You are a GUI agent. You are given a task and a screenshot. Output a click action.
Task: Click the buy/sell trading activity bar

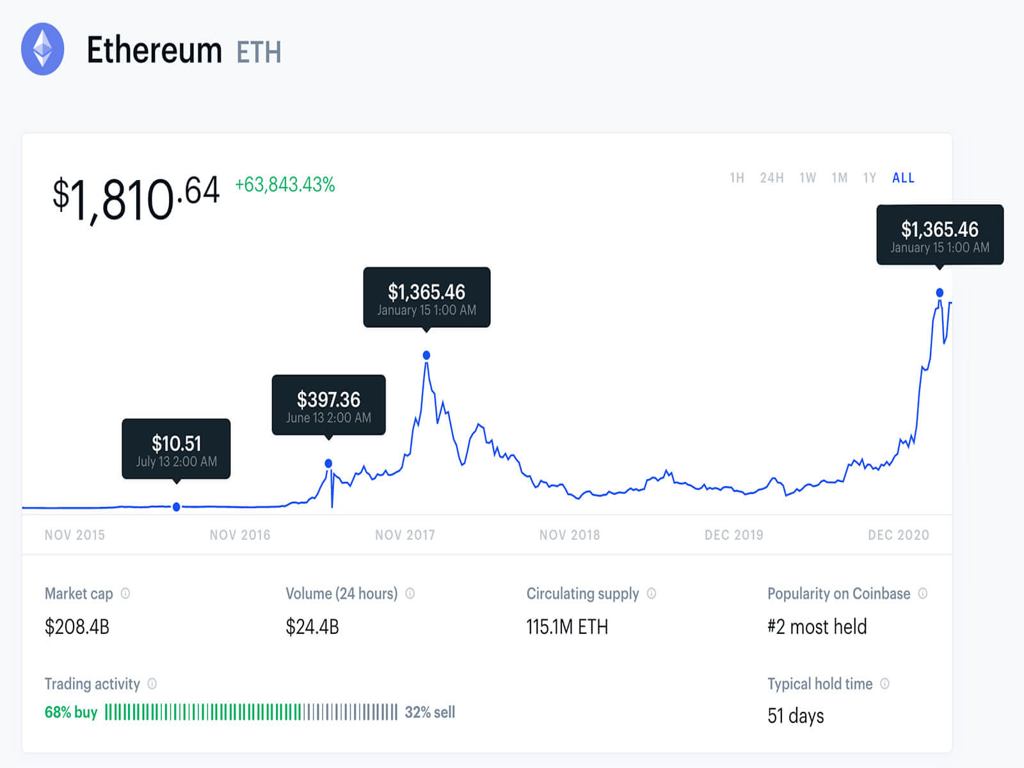click(x=251, y=713)
